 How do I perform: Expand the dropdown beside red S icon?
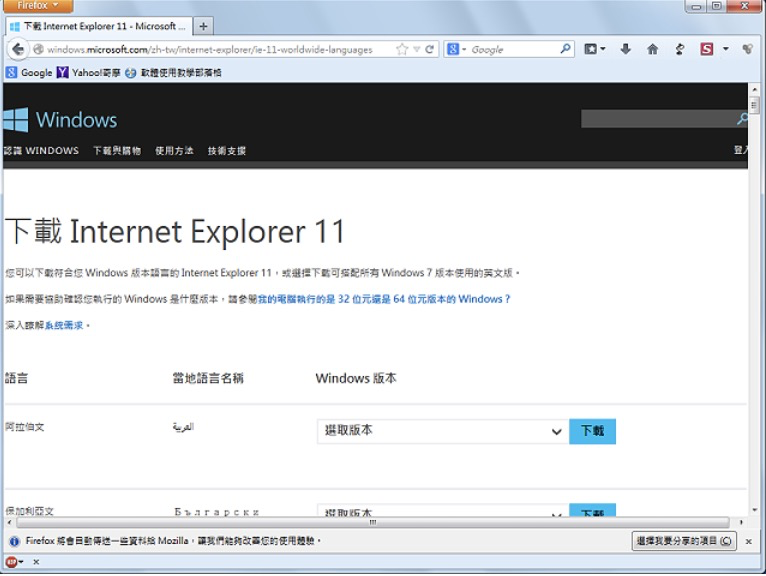(725, 49)
